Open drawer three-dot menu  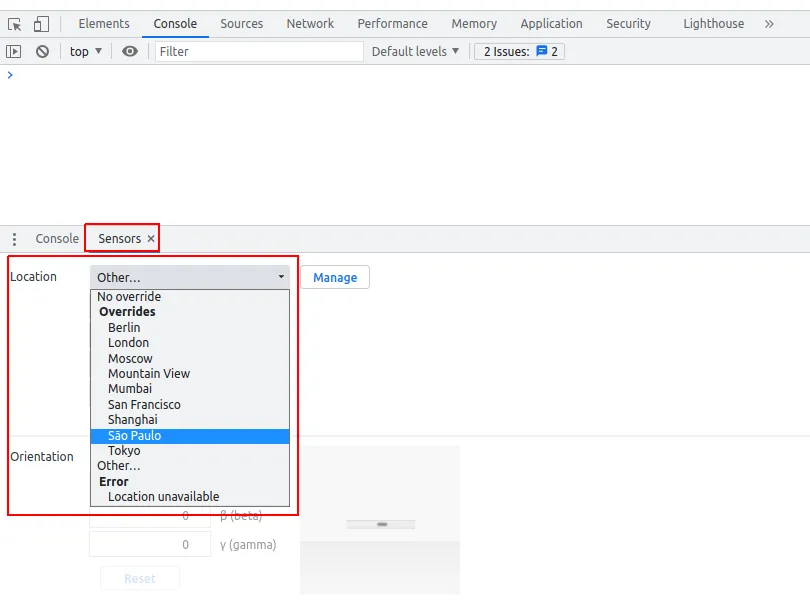point(14,239)
